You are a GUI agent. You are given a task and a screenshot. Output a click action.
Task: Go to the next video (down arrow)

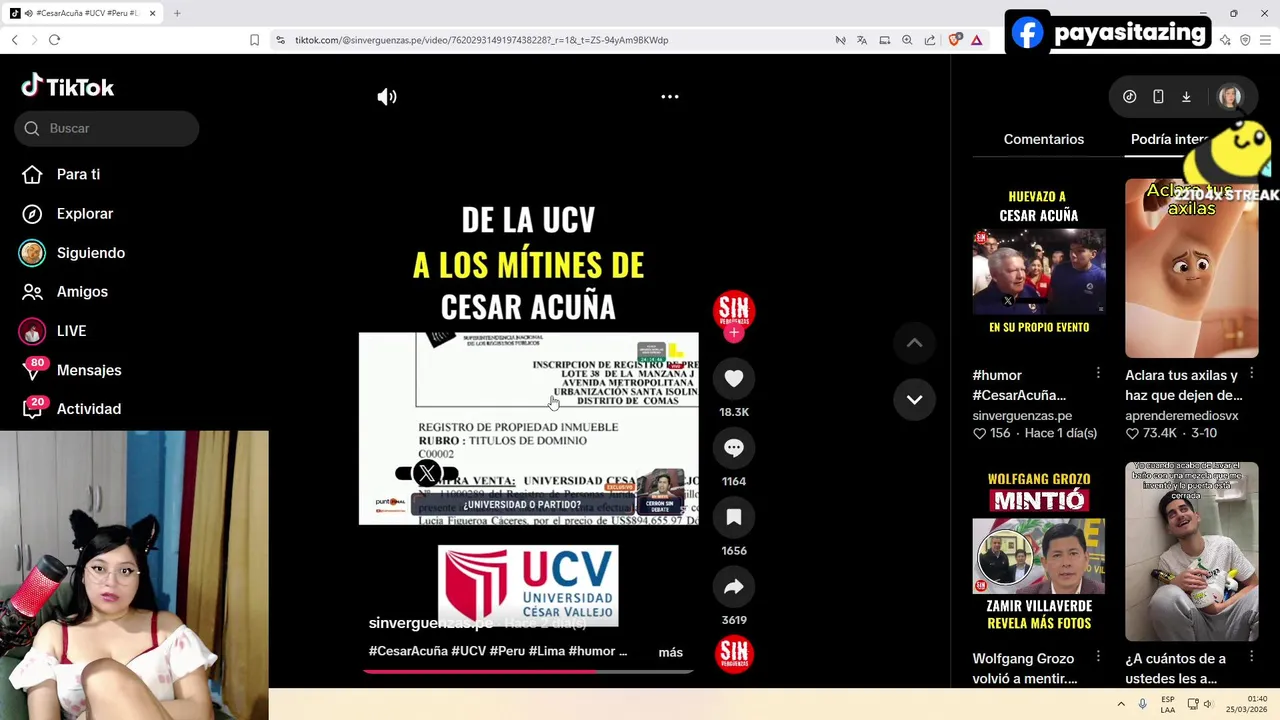tap(914, 399)
